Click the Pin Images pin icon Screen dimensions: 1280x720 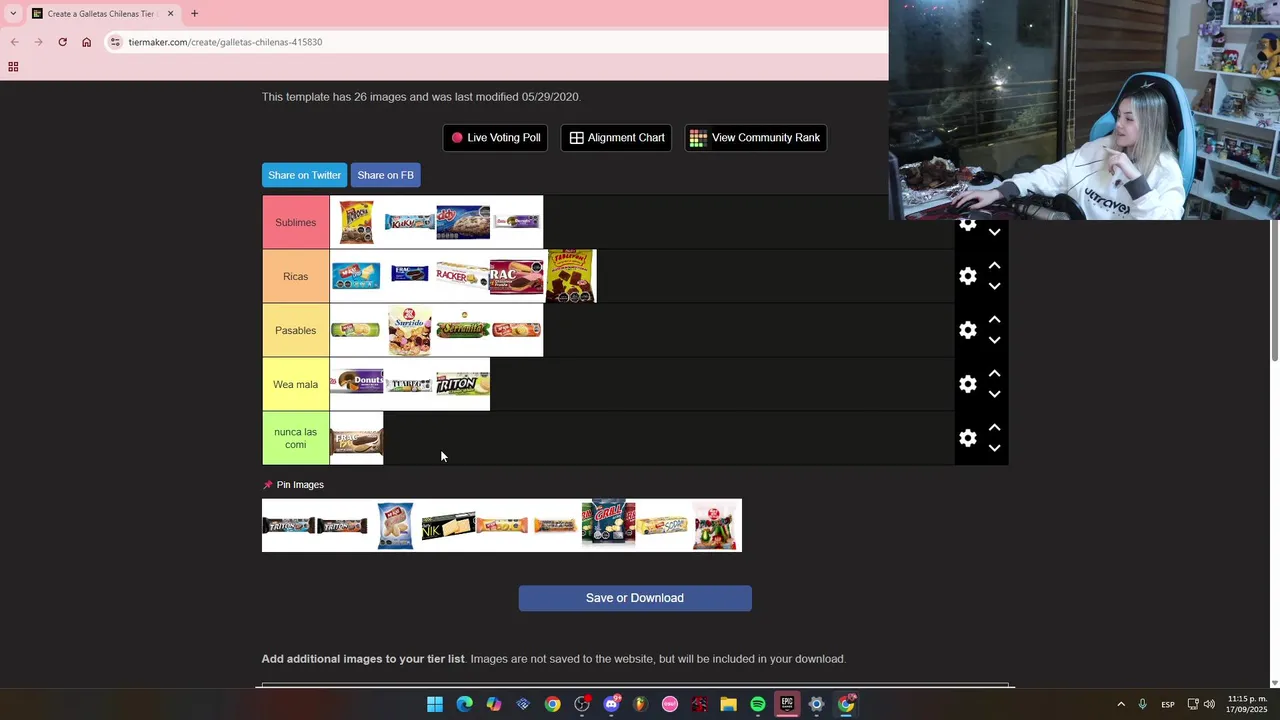[x=267, y=485]
